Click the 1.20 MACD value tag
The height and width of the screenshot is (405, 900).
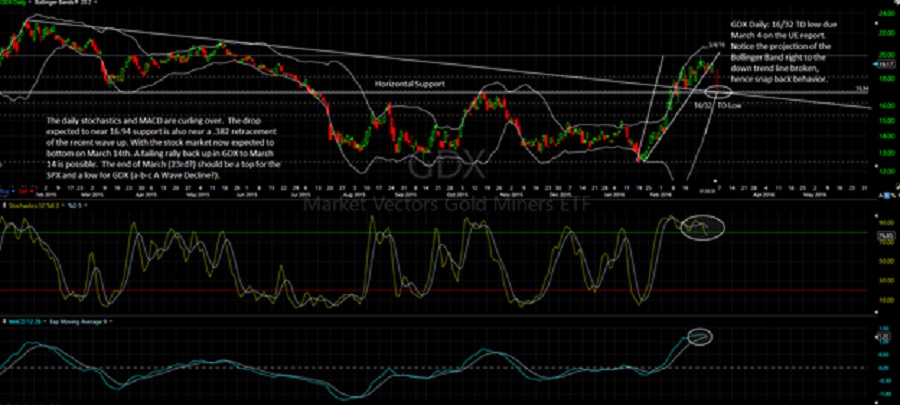pyautogui.click(x=886, y=337)
